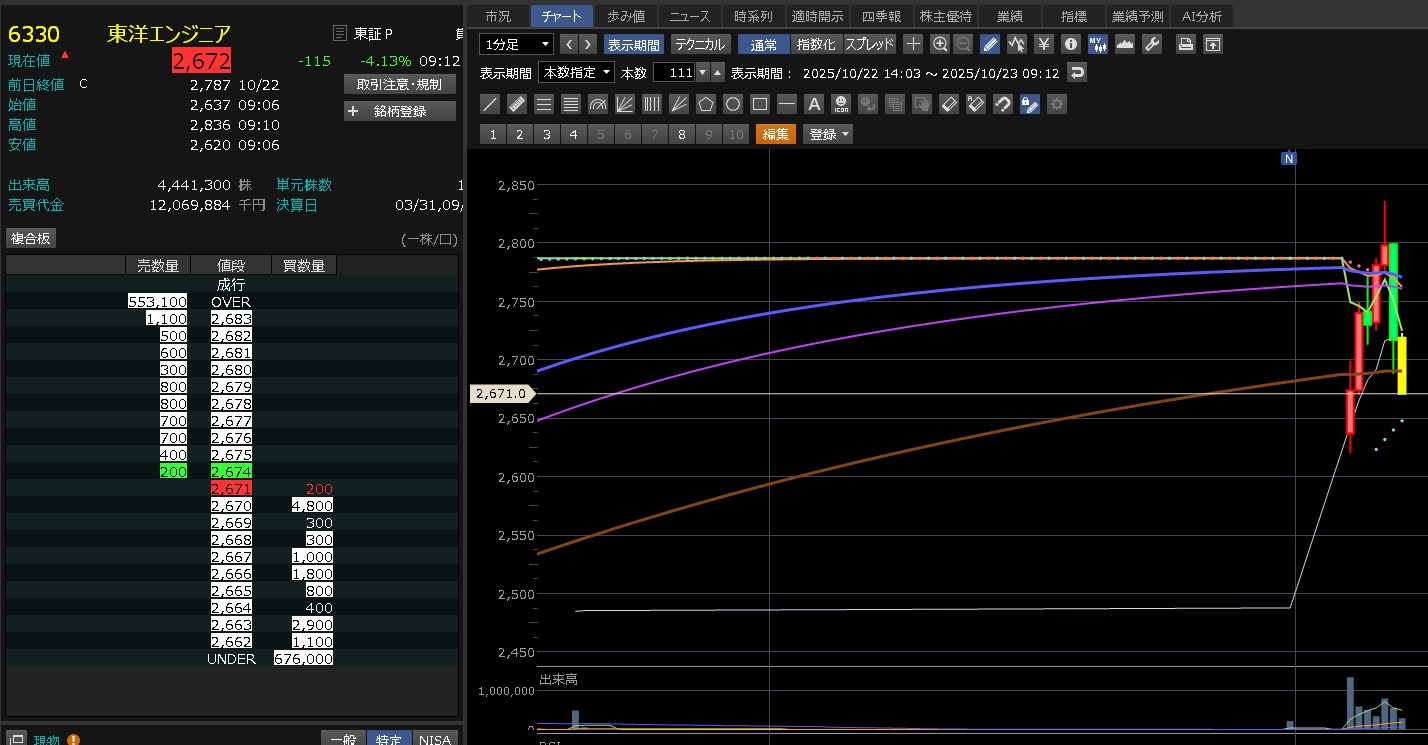
Task: Toggle the 表示期間 display button
Action: point(634,44)
